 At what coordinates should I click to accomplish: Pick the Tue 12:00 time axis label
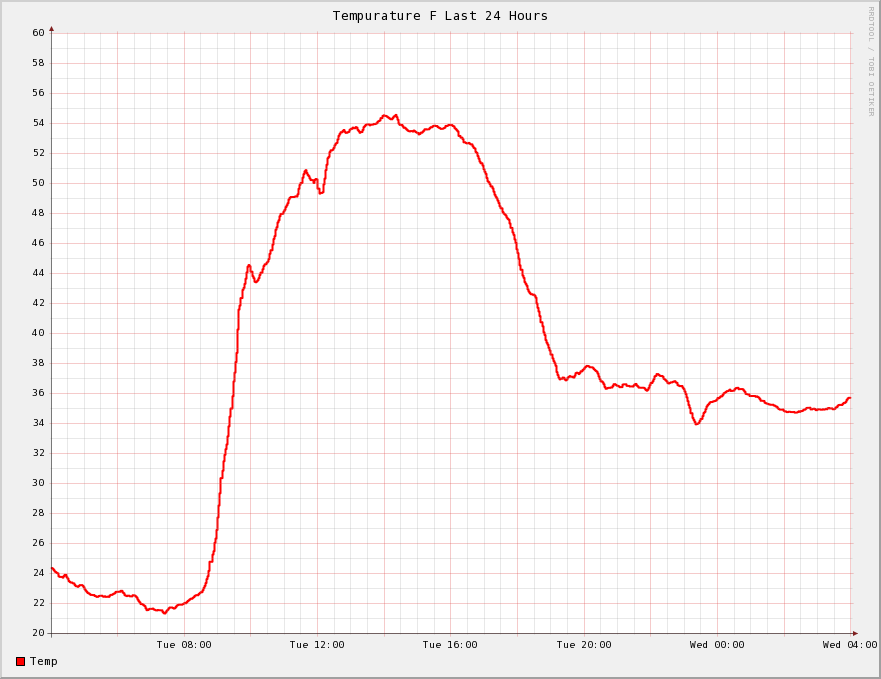[317, 645]
